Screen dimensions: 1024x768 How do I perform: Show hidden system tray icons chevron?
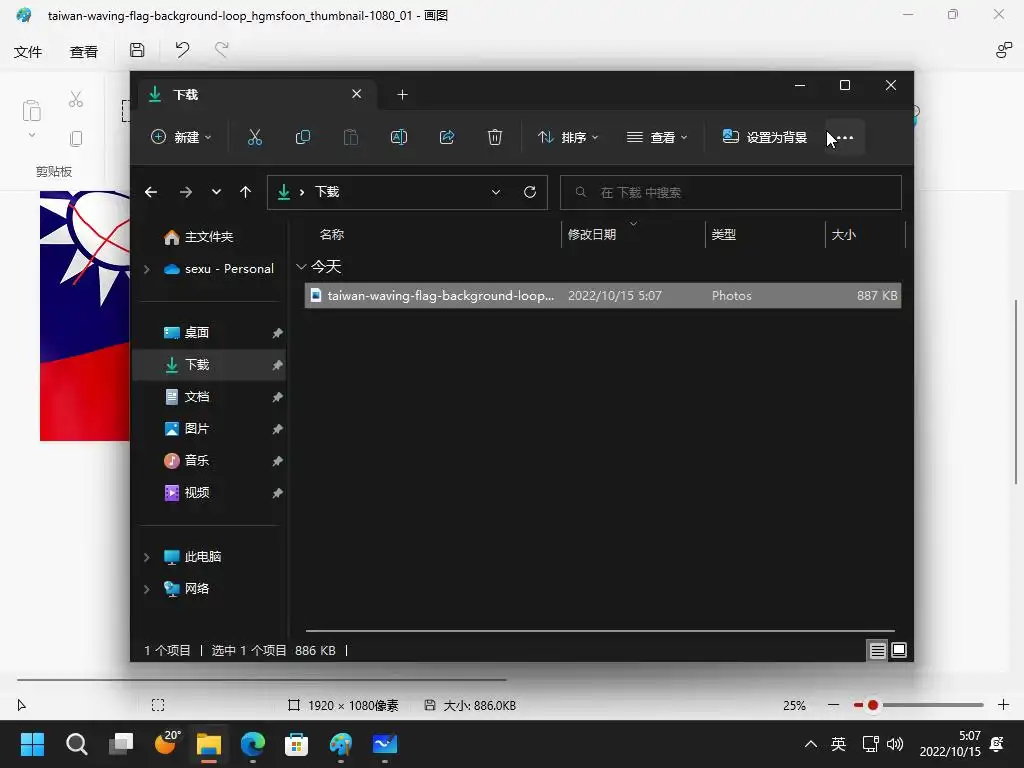pos(810,744)
